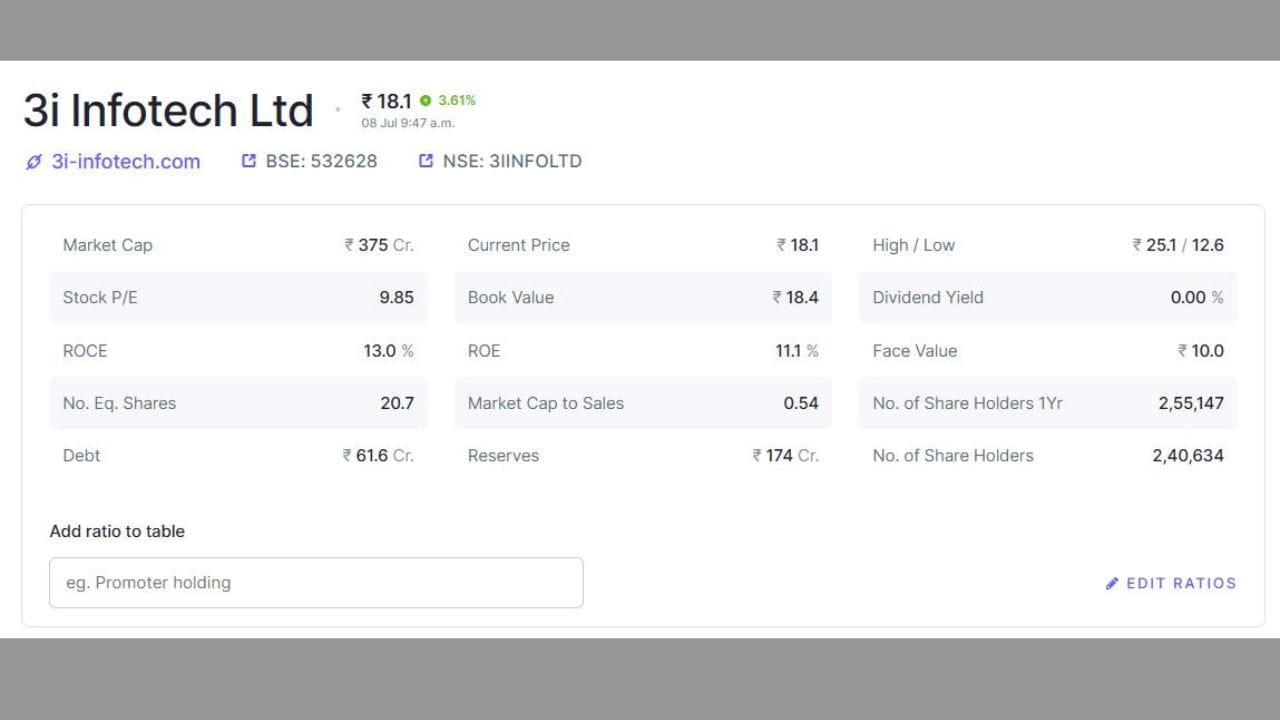The height and width of the screenshot is (720, 1280).
Task: Click the EDIT RATIOS button
Action: click(1171, 583)
